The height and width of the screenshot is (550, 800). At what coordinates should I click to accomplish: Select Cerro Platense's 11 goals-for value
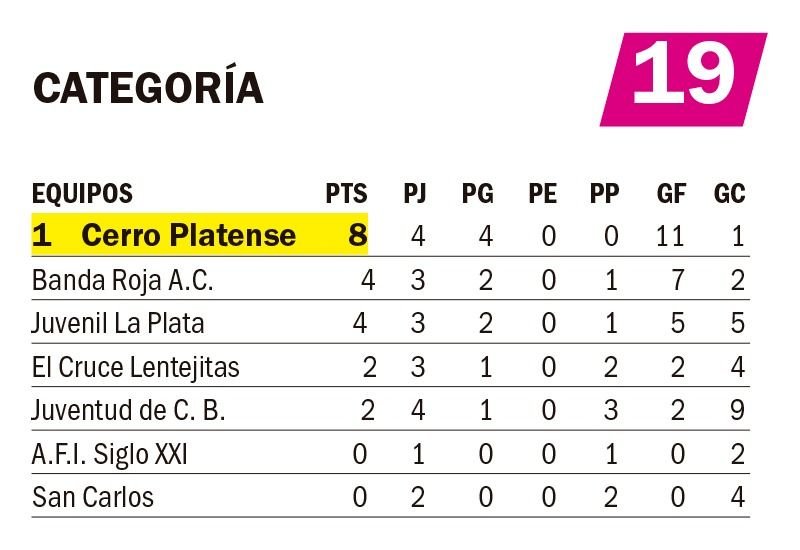coord(669,236)
